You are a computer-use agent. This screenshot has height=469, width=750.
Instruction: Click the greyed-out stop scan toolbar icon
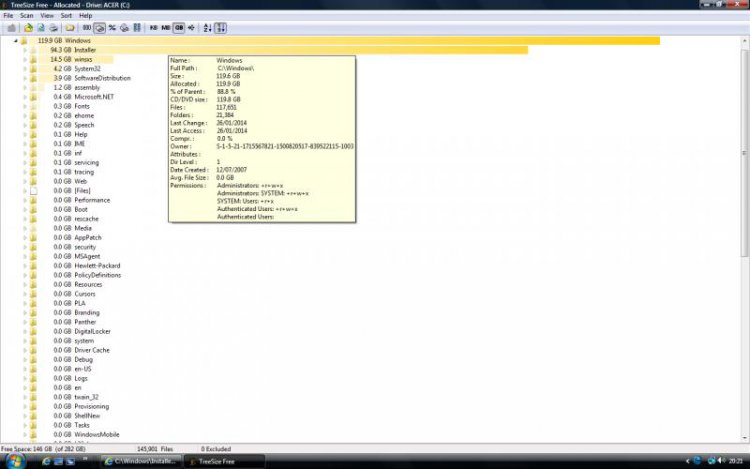click(x=11, y=28)
